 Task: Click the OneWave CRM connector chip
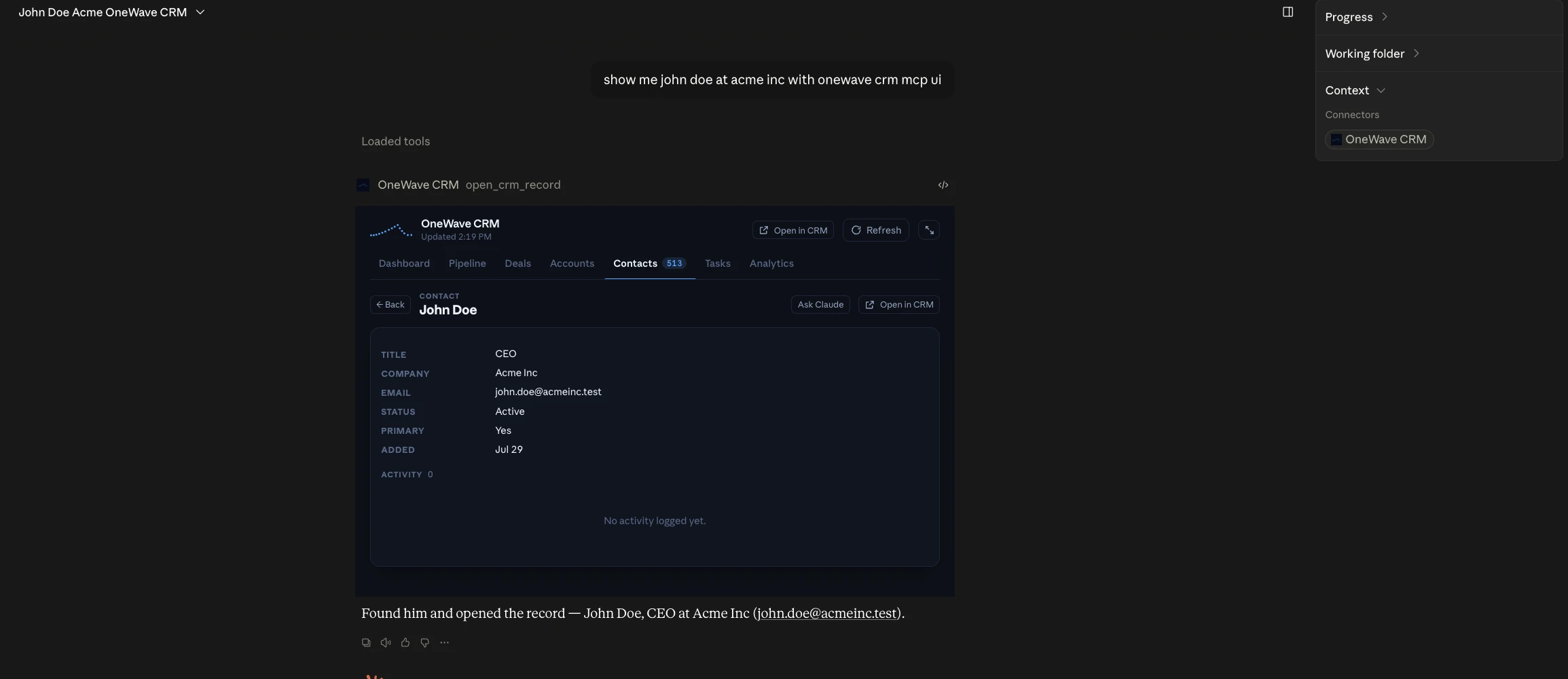1379,139
